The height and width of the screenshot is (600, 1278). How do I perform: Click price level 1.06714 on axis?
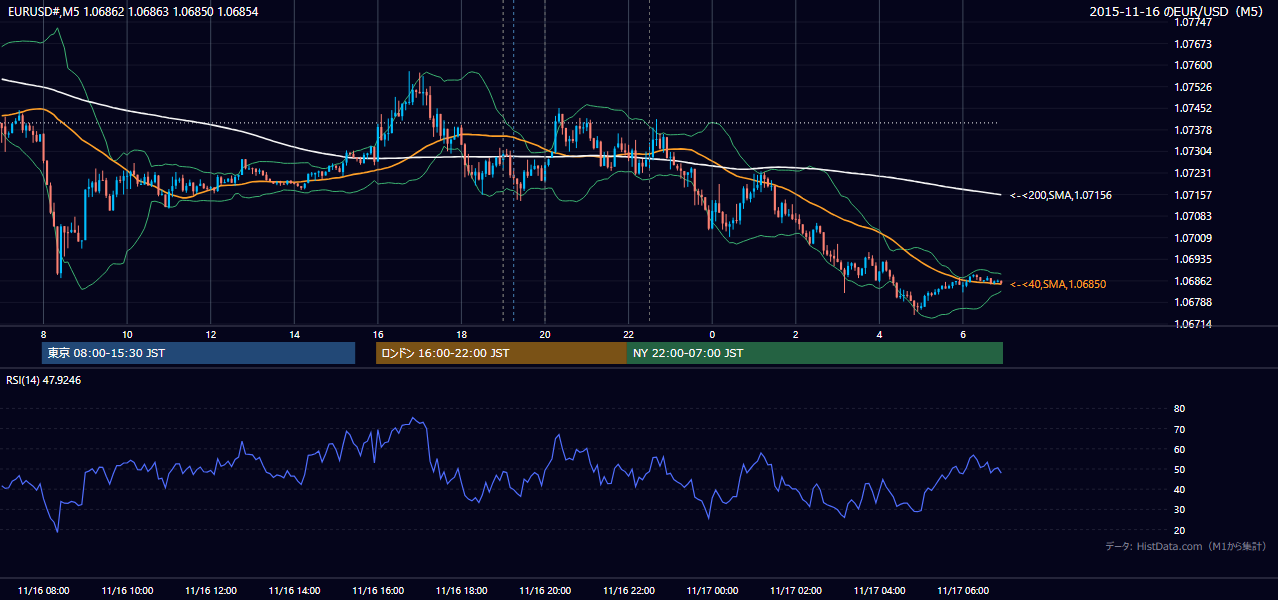[1192, 324]
